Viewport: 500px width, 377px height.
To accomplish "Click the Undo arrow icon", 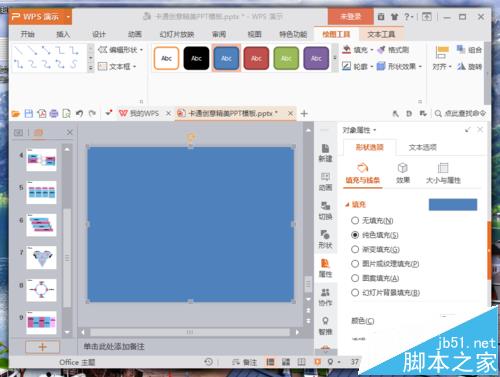I will 79,114.
